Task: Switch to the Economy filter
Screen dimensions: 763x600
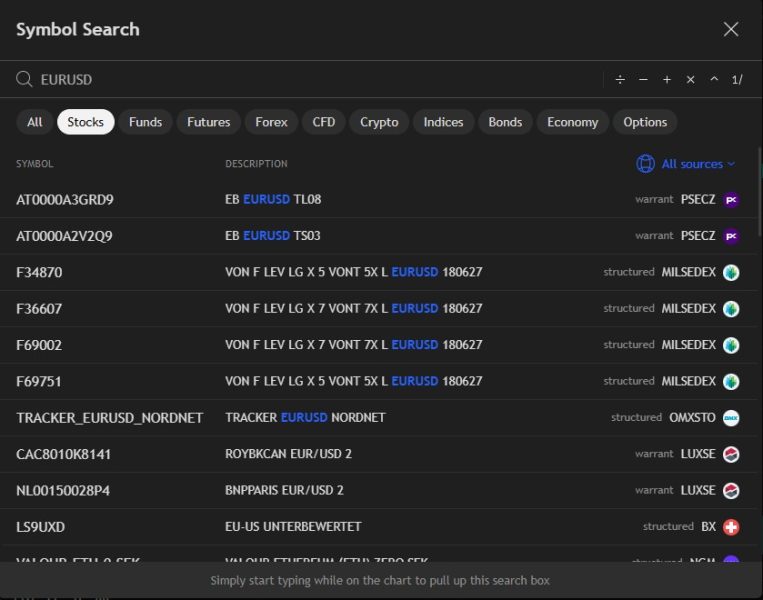Action: tap(573, 122)
